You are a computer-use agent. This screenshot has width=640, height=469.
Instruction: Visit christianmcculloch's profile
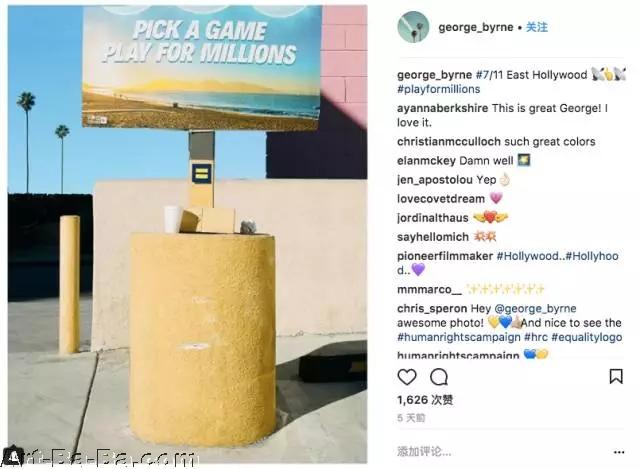[449, 142]
